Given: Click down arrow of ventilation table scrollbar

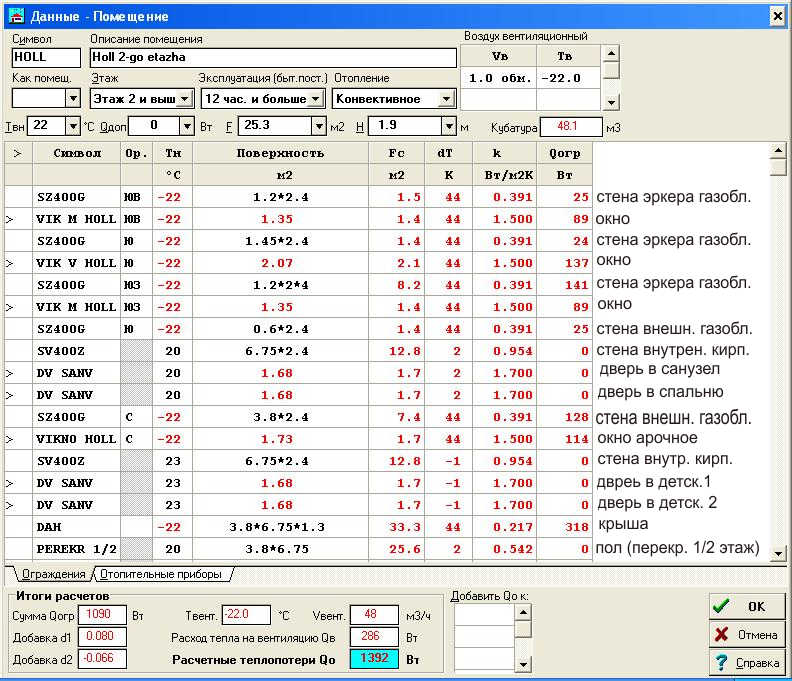Looking at the screenshot, I should point(611,103).
